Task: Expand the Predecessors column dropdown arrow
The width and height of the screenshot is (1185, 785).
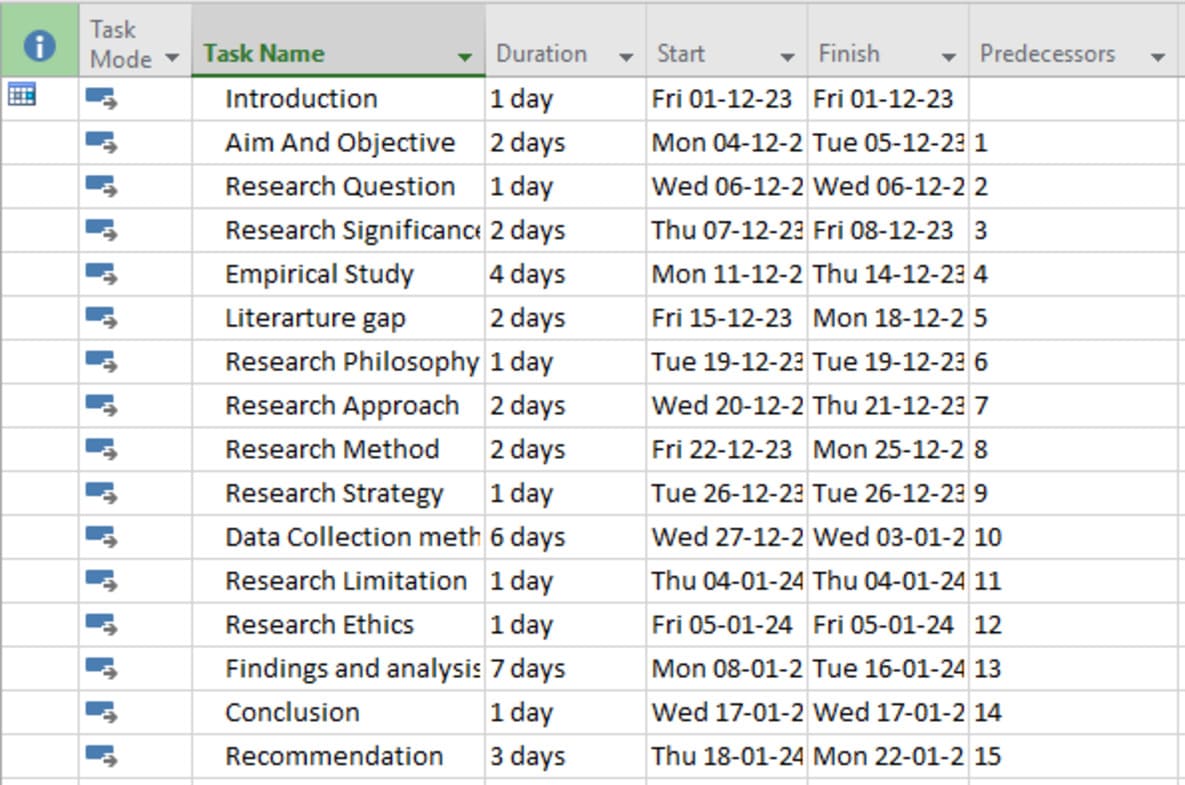Action: point(1158,57)
